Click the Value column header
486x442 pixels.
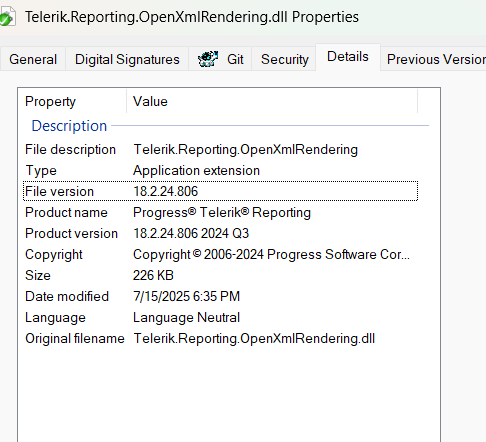coord(272,101)
